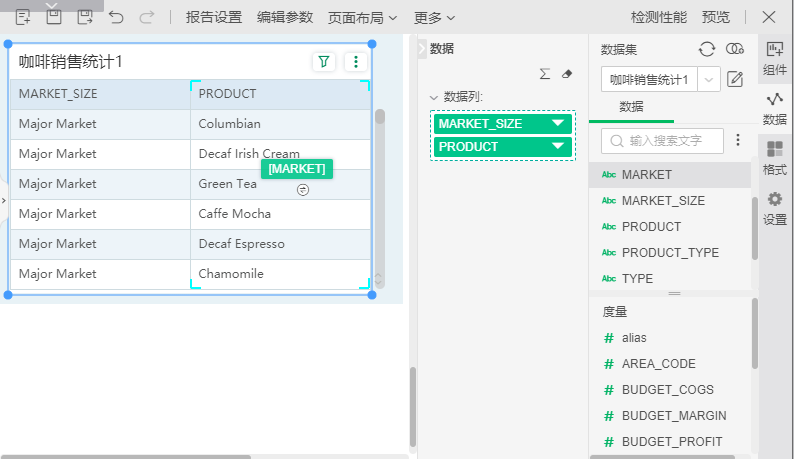This screenshot has height=459, width=794.
Task: Open the 格式 format sidebar panel
Action: (775, 158)
